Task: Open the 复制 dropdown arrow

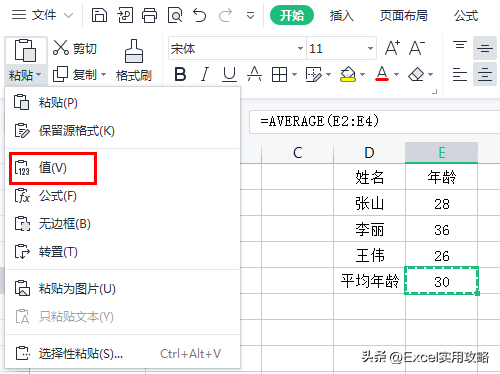Action: [x=103, y=74]
